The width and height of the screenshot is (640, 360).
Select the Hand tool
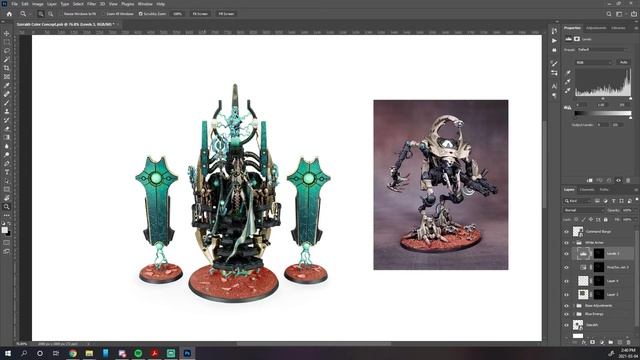[7, 198]
